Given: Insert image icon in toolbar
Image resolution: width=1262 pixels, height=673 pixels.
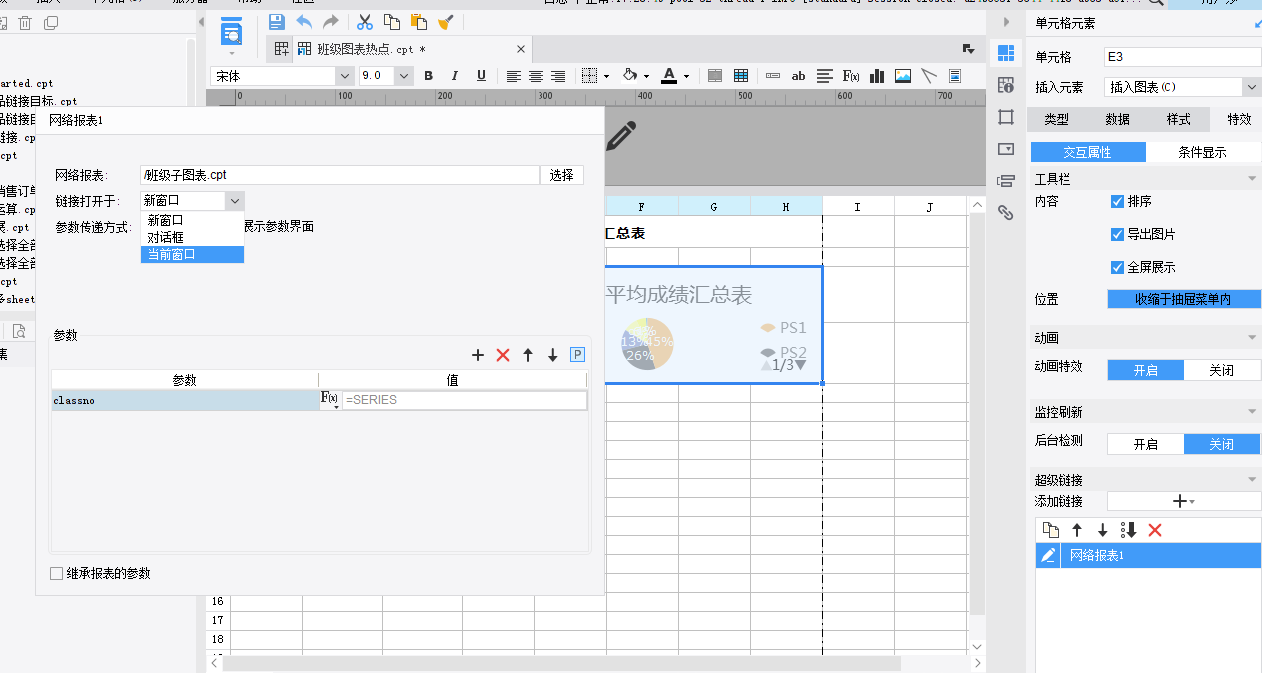Looking at the screenshot, I should point(903,76).
